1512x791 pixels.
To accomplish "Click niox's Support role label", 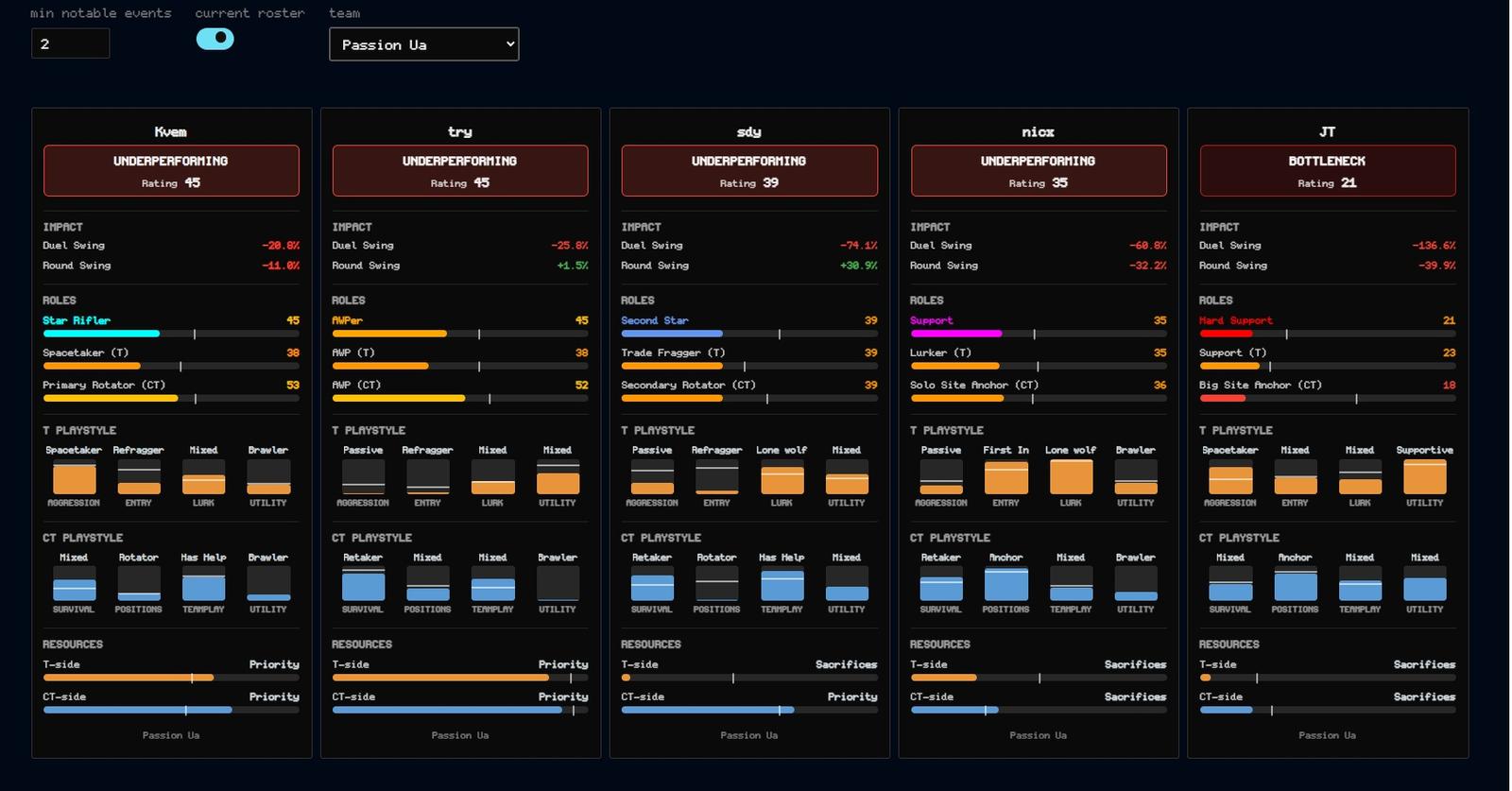I will click(932, 320).
